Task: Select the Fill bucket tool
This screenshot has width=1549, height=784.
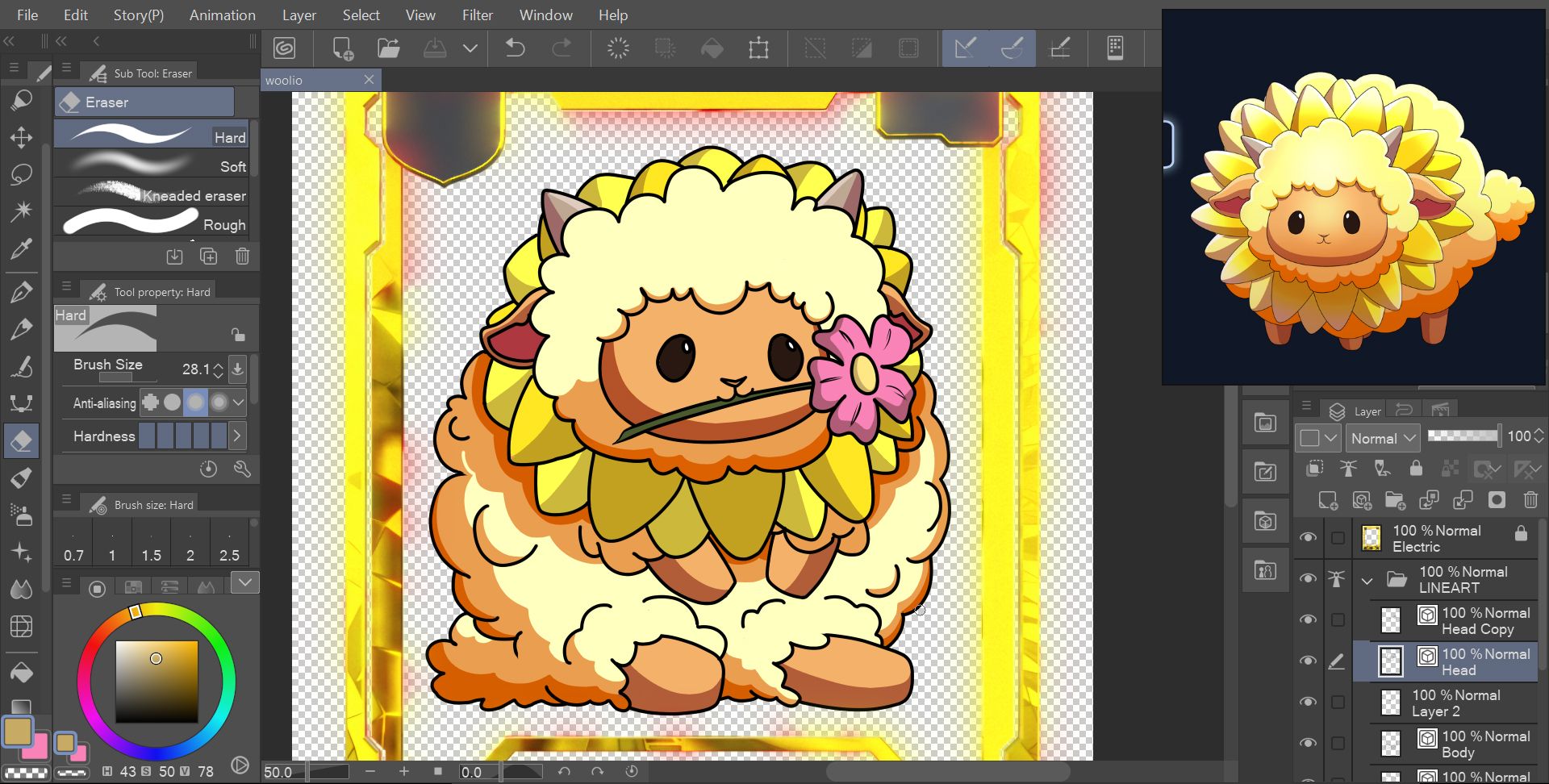Action: point(21,672)
